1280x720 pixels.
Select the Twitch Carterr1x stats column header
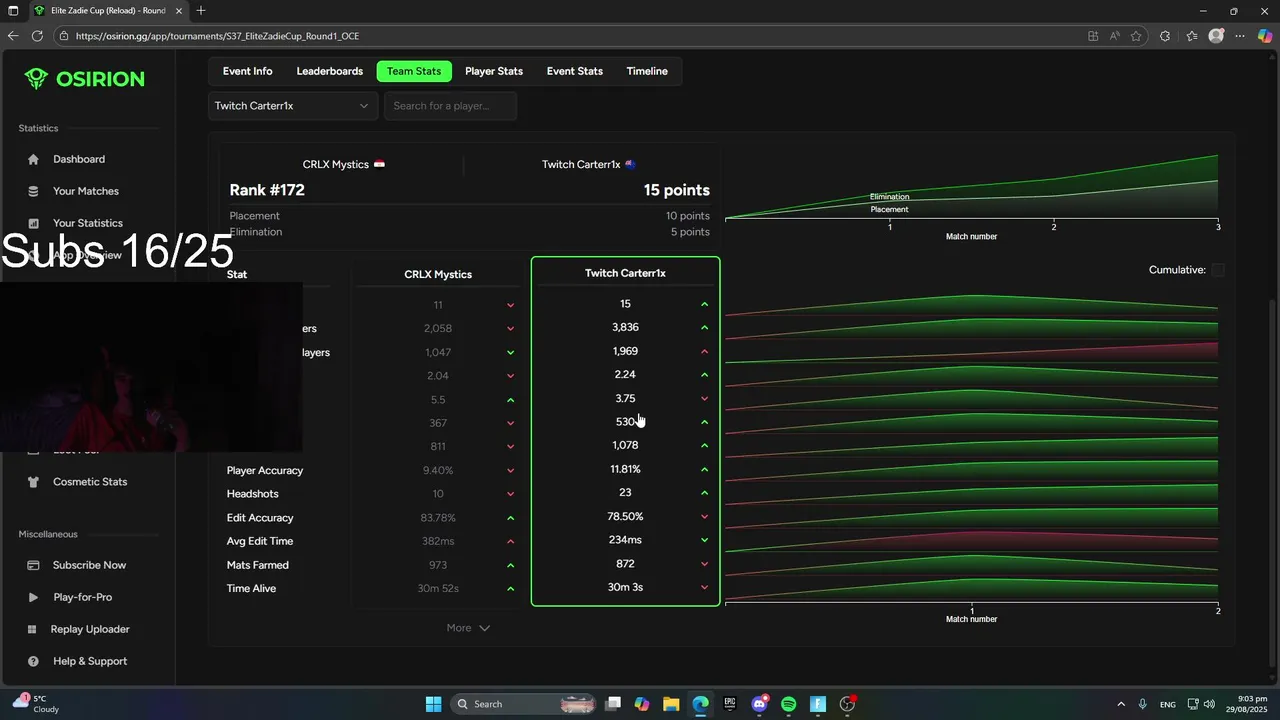(x=625, y=273)
